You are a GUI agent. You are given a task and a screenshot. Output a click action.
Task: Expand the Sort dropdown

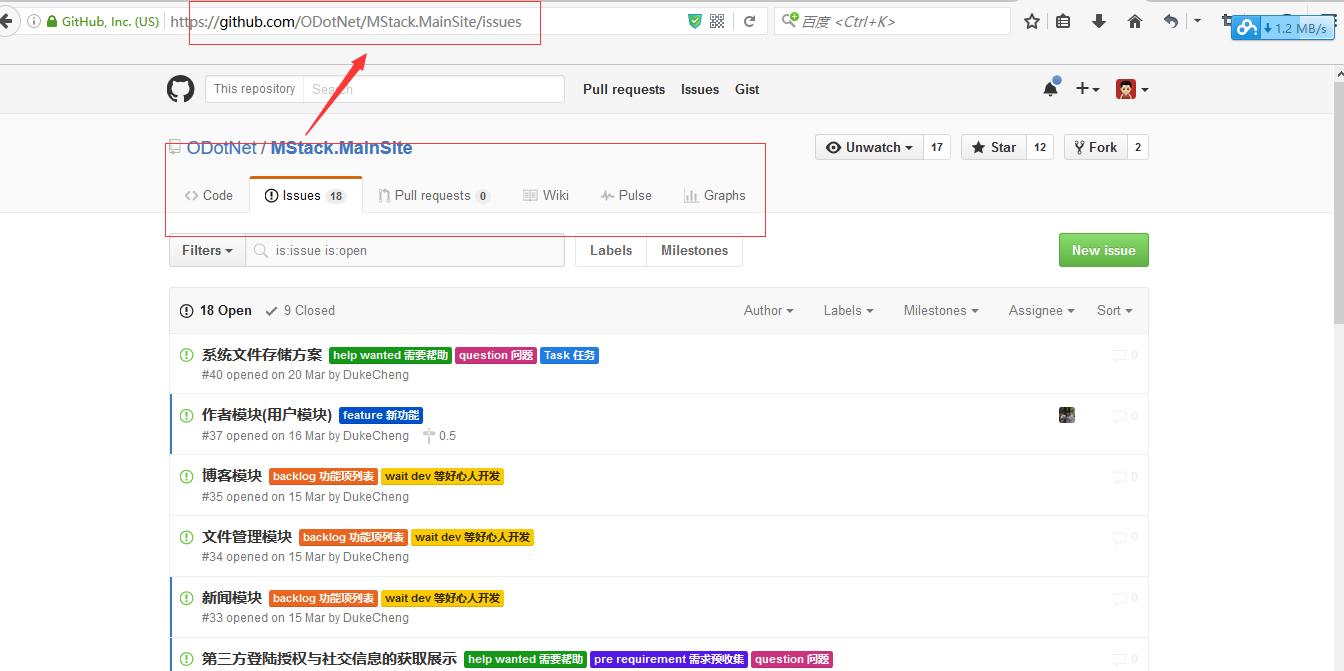tap(1115, 310)
